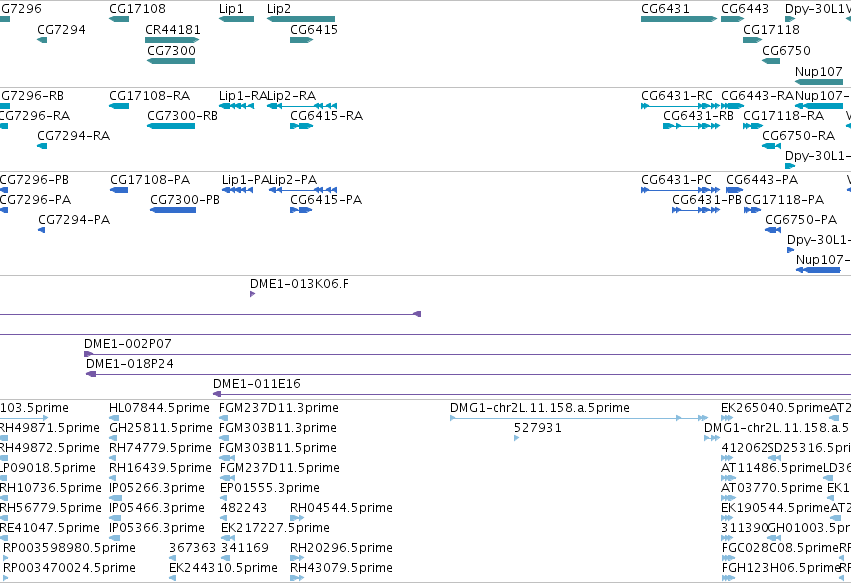
Task: Open the CG6750-PA protein label
Action: [x=801, y=220]
